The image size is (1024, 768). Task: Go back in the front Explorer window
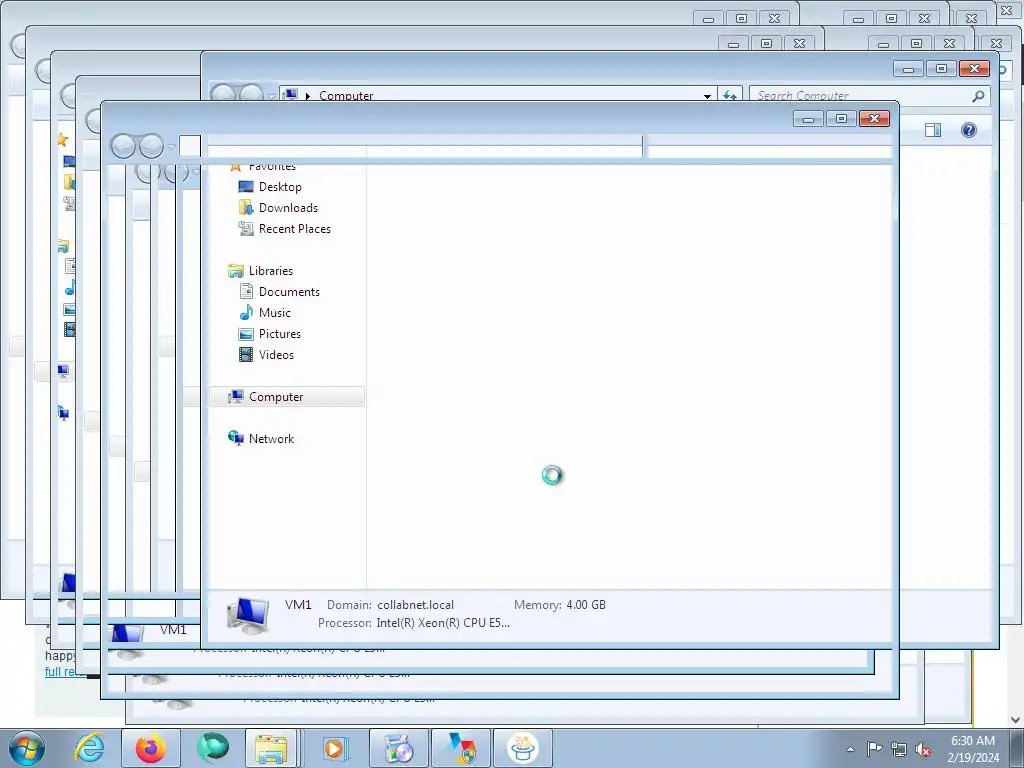coord(123,146)
